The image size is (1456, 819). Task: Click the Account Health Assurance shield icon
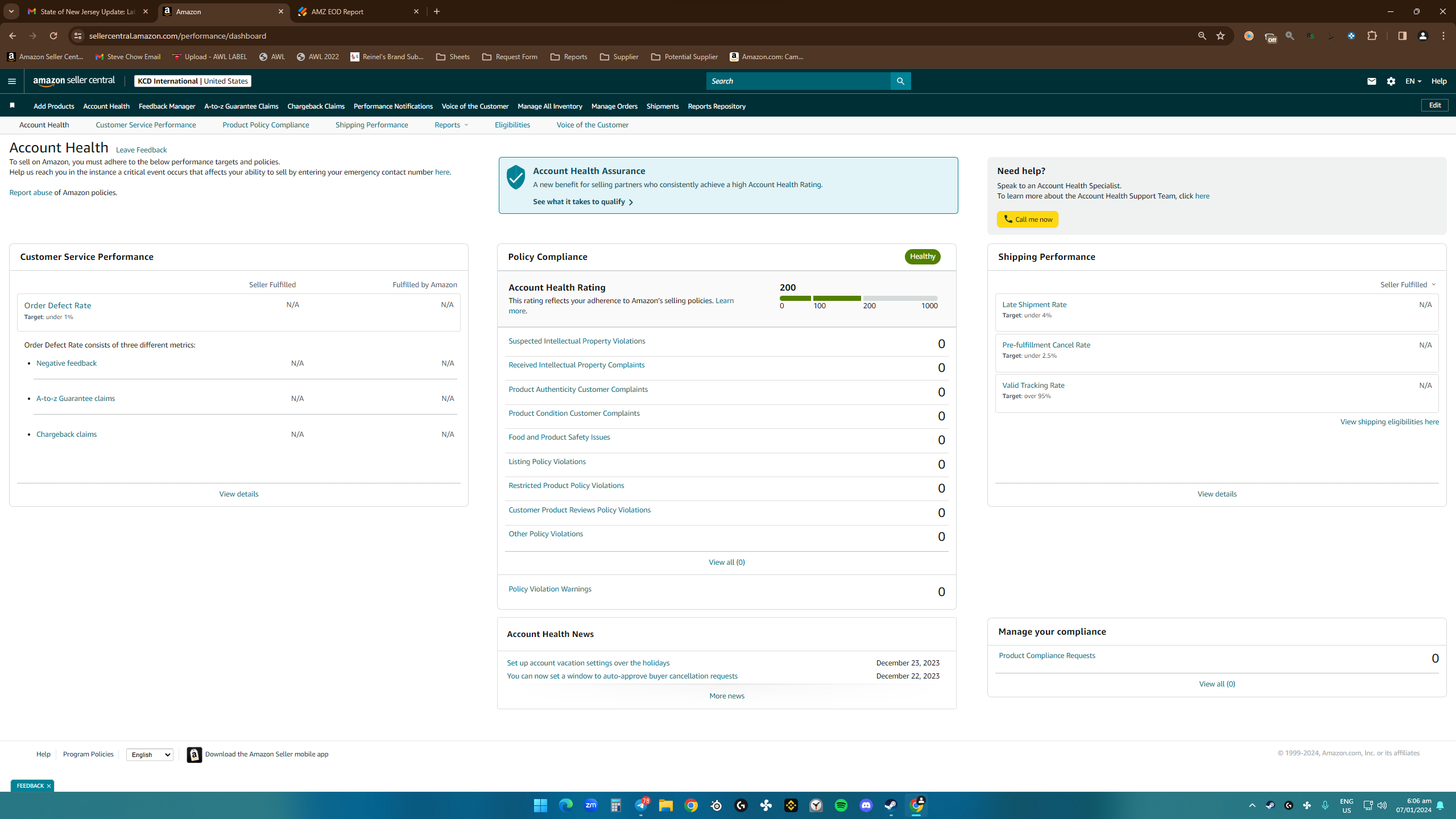[516, 177]
